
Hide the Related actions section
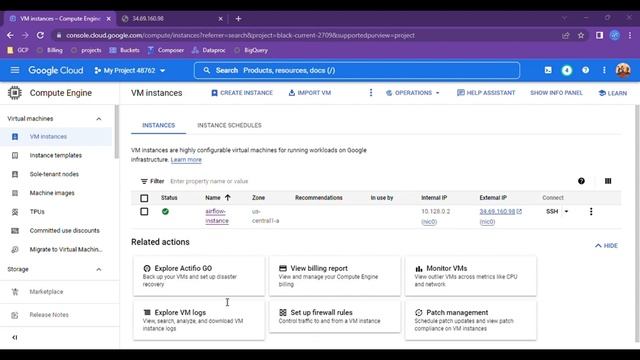point(606,245)
